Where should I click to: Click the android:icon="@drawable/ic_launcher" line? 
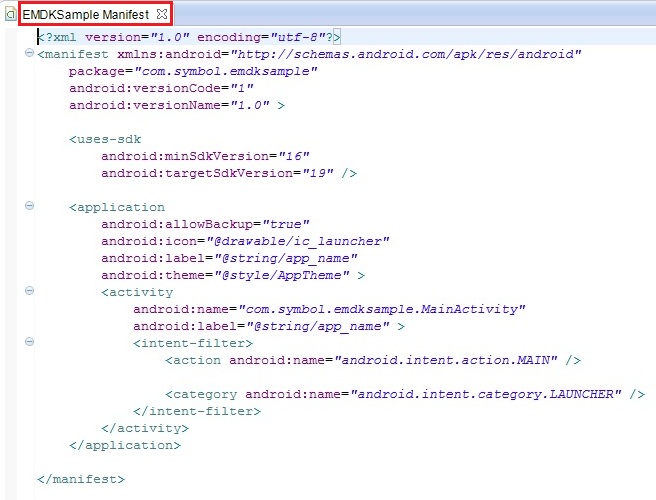pyautogui.click(x=245, y=241)
